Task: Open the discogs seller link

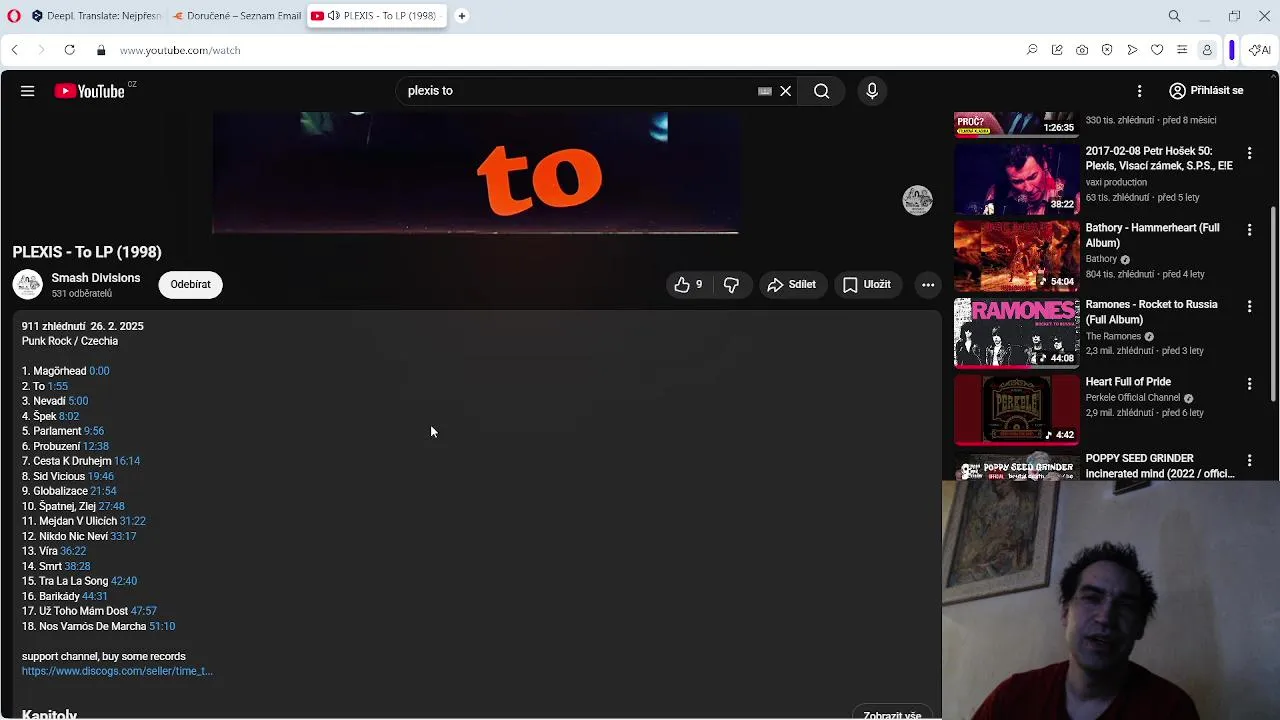Action: [x=117, y=671]
